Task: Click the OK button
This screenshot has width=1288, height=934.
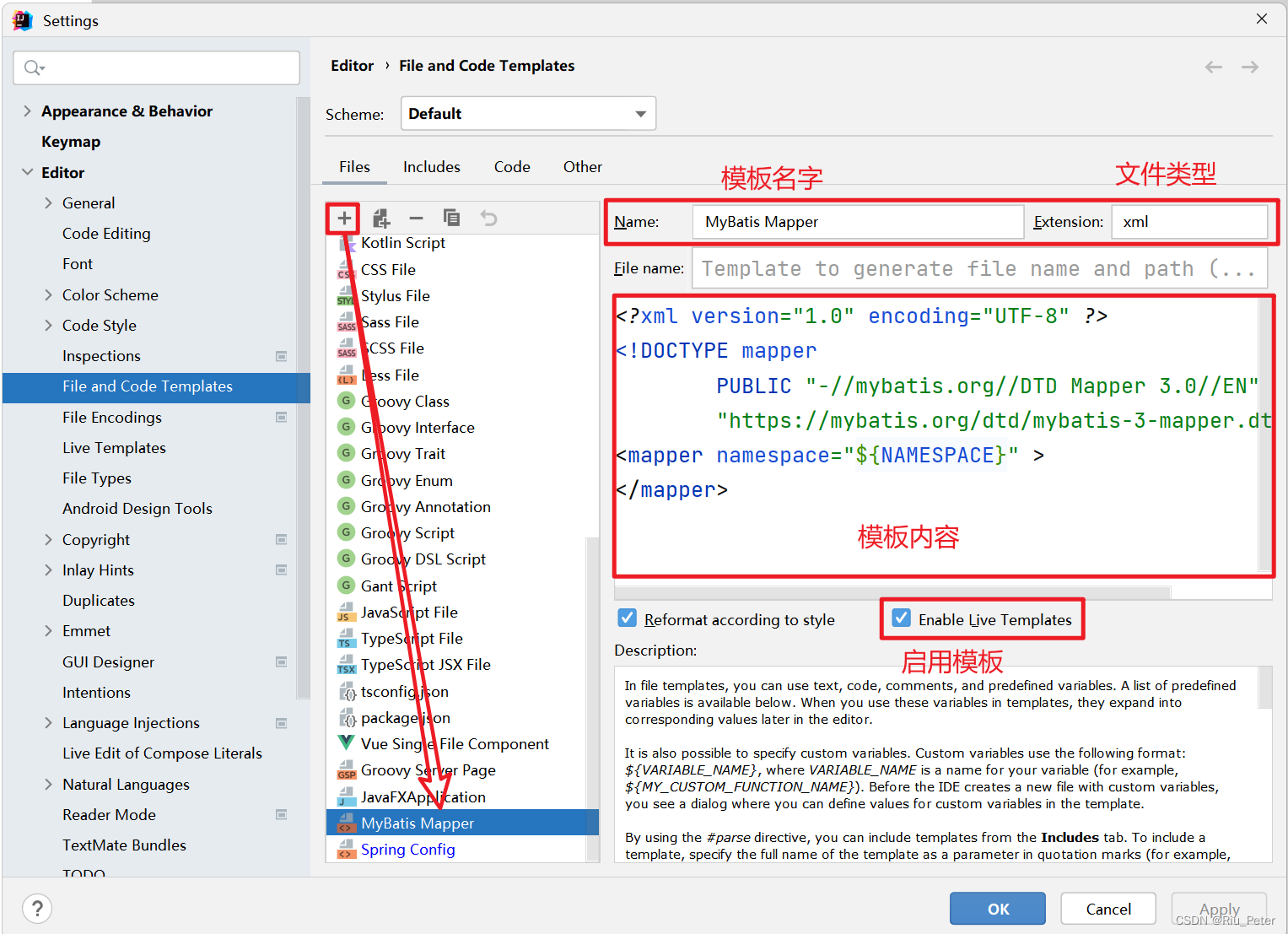Action: [x=998, y=909]
